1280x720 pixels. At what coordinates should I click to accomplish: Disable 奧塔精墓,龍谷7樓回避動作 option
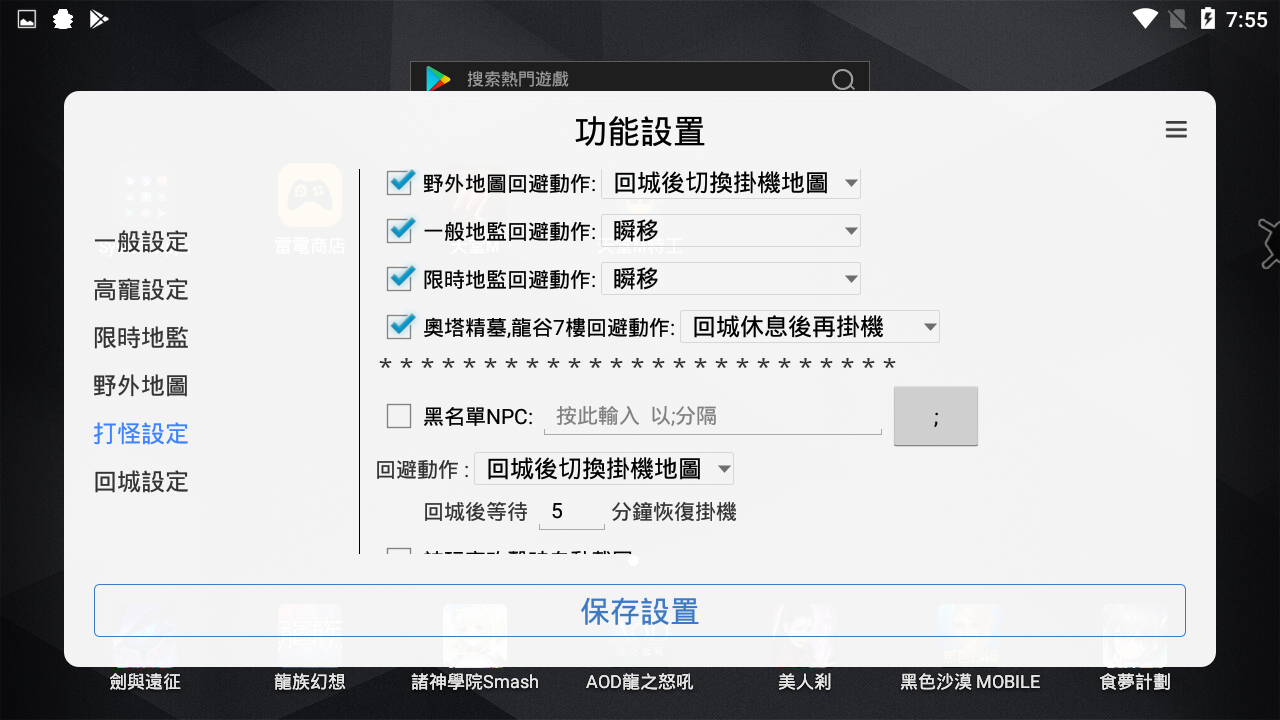[399, 326]
